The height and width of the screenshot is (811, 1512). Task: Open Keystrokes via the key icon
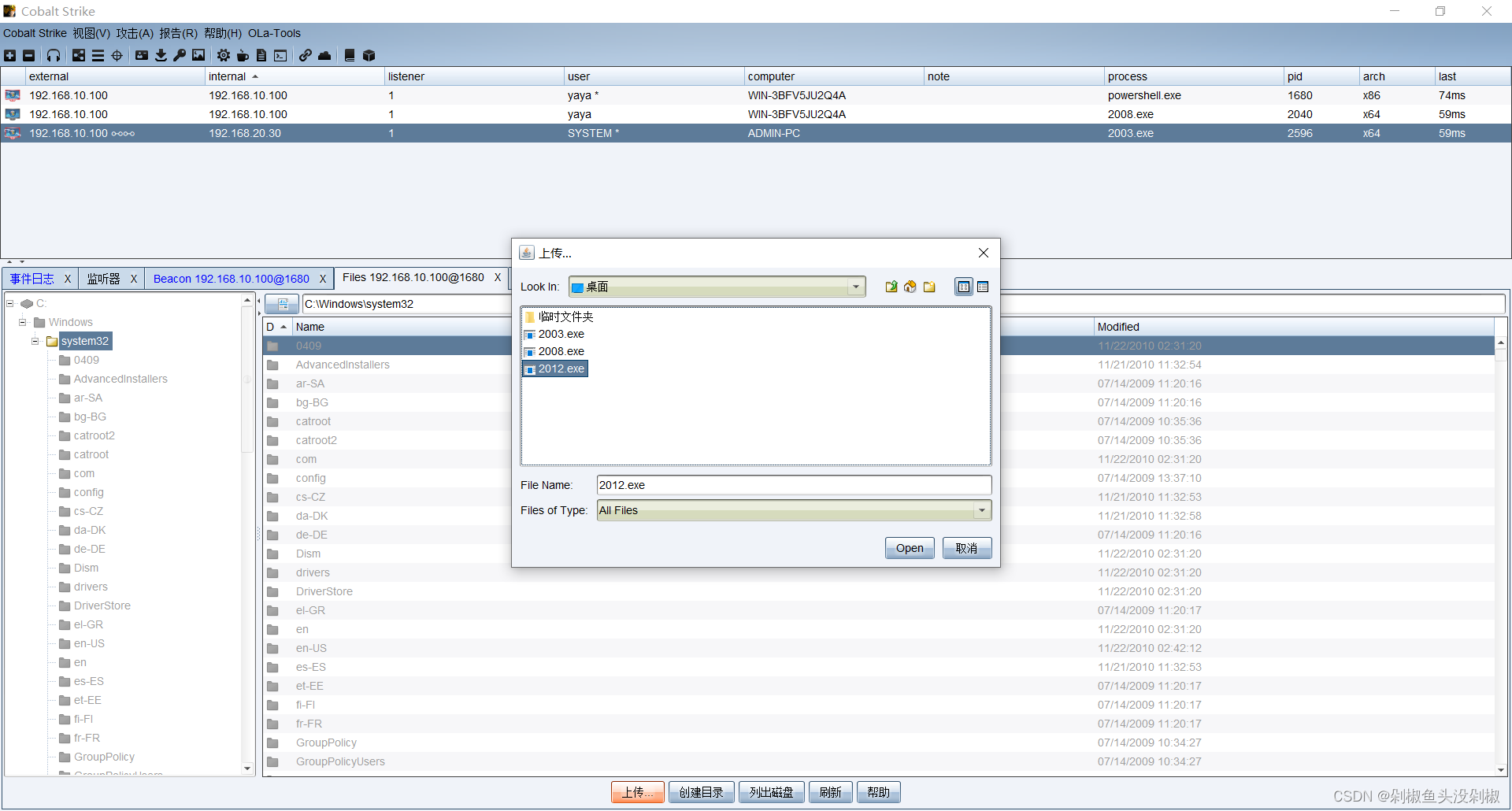[180, 55]
